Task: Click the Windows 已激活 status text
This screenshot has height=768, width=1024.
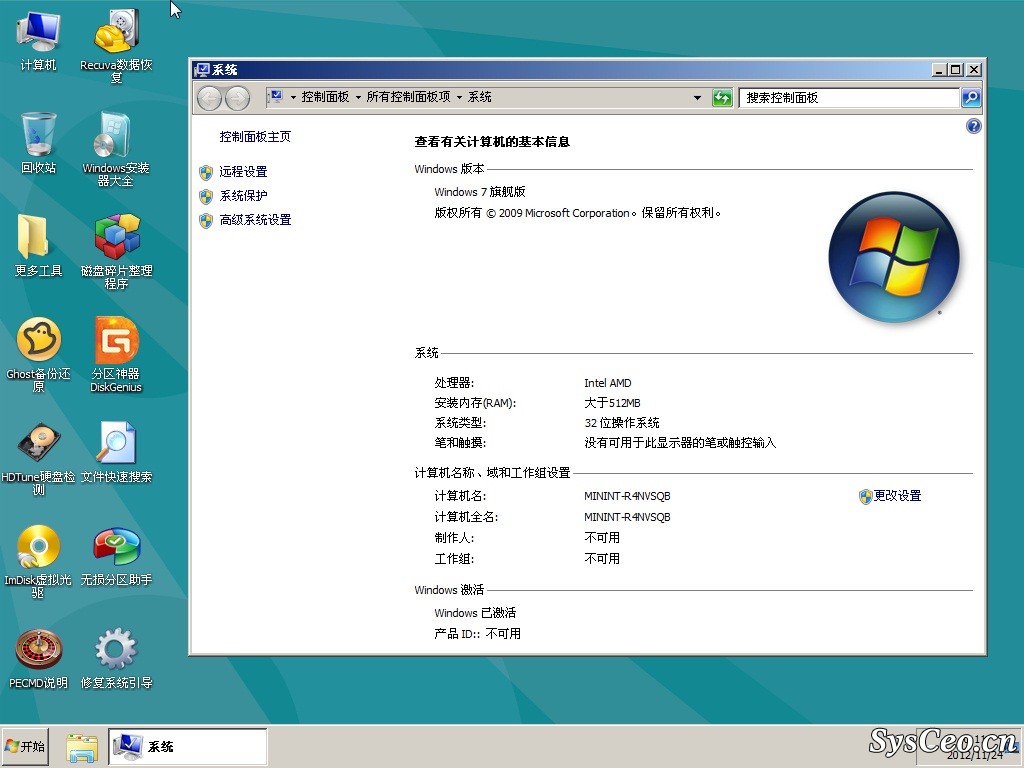Action: tap(475, 613)
